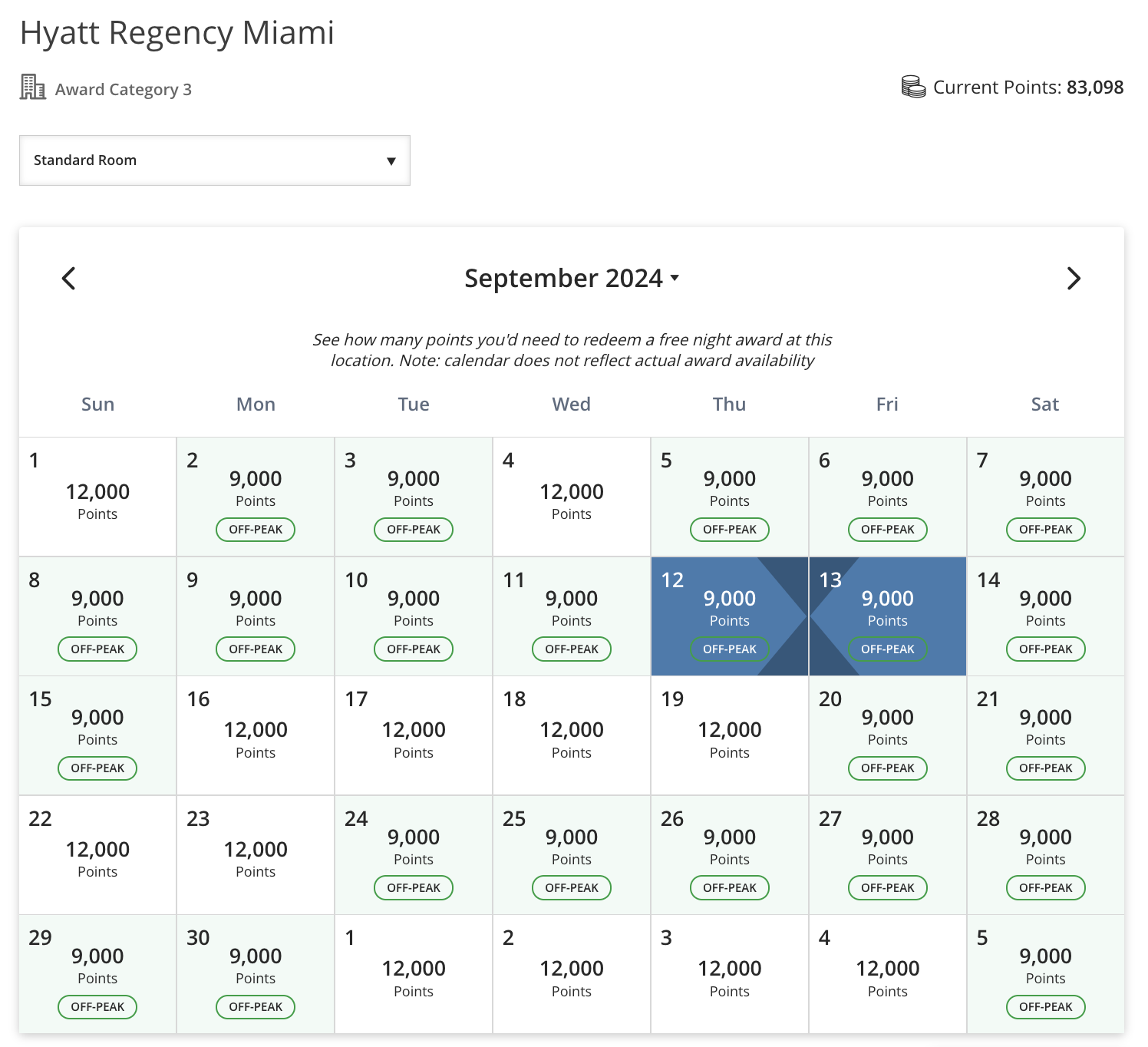
Task: Select September 14 calendar cell
Action: click(x=1046, y=616)
